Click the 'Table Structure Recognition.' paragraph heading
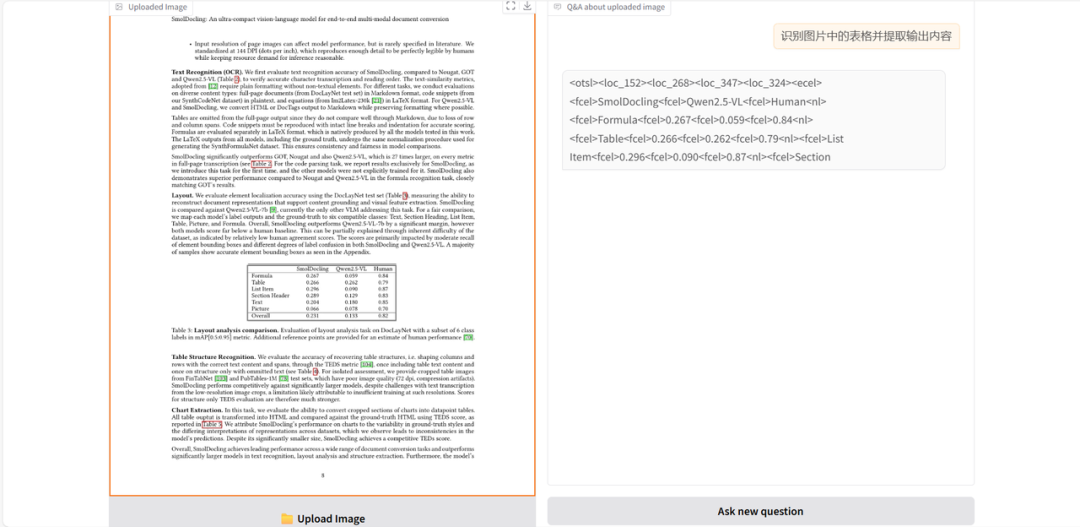 pos(214,358)
